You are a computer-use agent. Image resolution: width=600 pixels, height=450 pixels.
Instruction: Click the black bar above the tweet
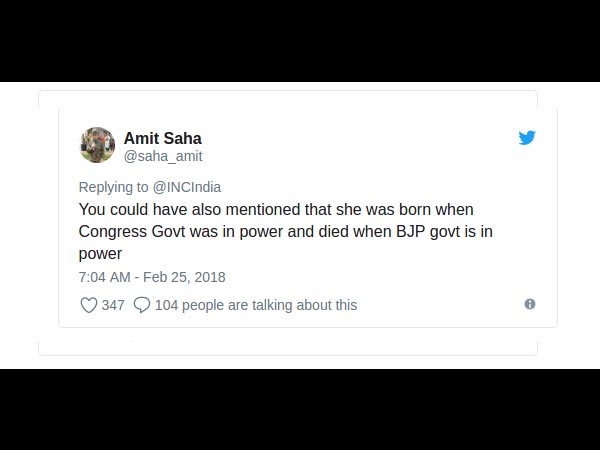pos(300,40)
